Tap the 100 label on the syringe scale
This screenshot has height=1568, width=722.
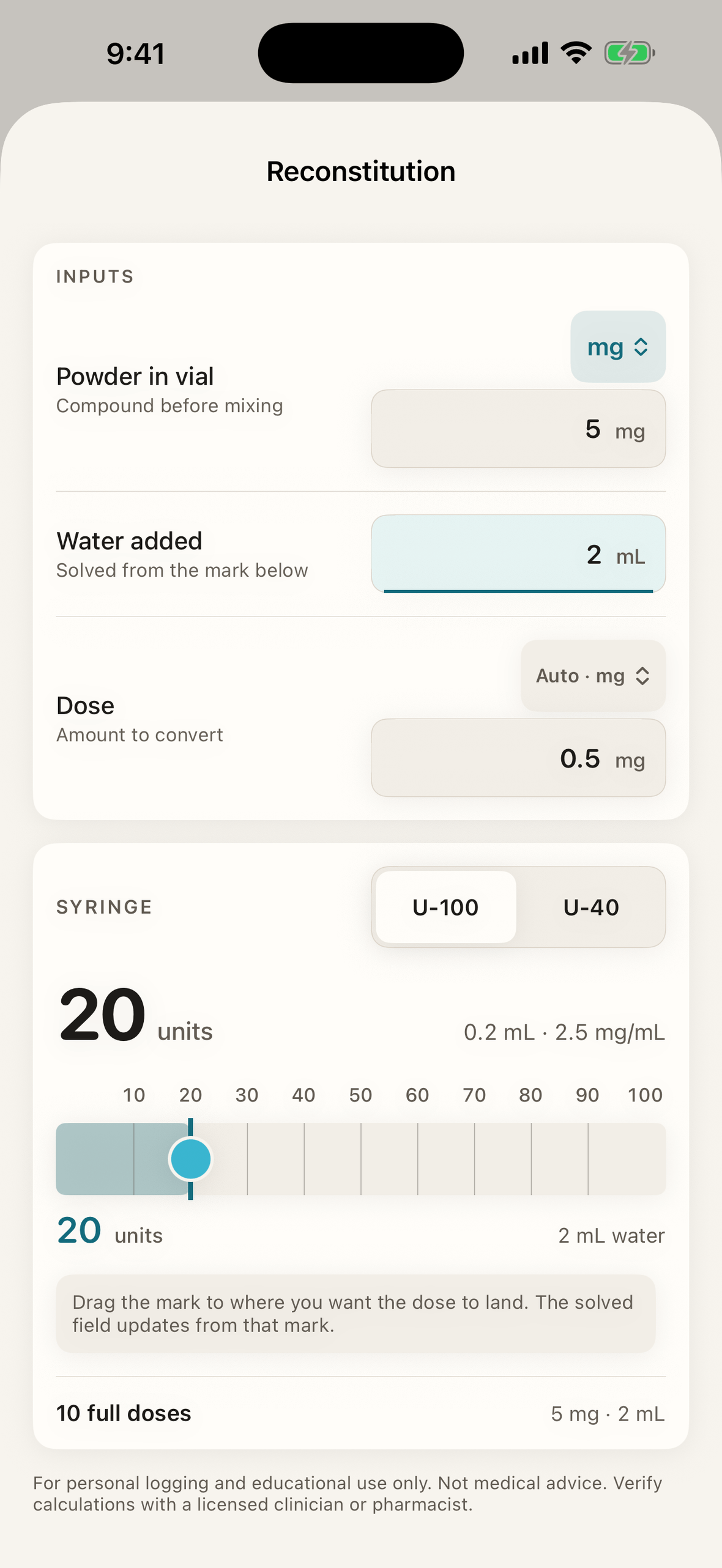click(645, 1095)
